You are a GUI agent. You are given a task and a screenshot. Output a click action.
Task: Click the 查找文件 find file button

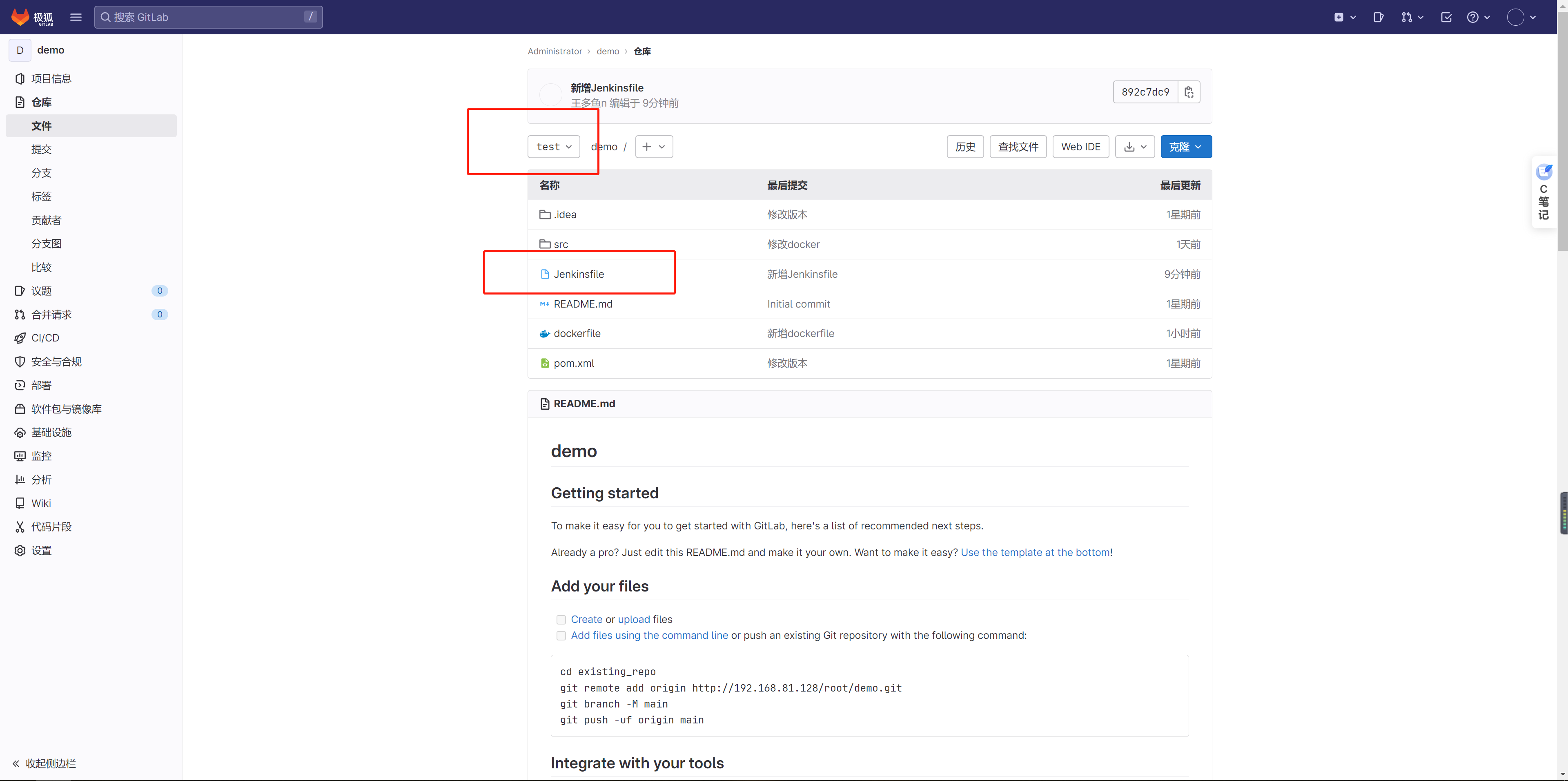(1018, 147)
